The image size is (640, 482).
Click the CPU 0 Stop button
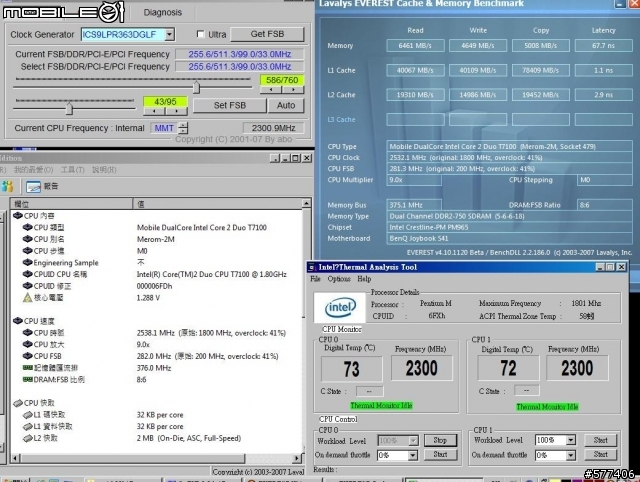(440, 440)
